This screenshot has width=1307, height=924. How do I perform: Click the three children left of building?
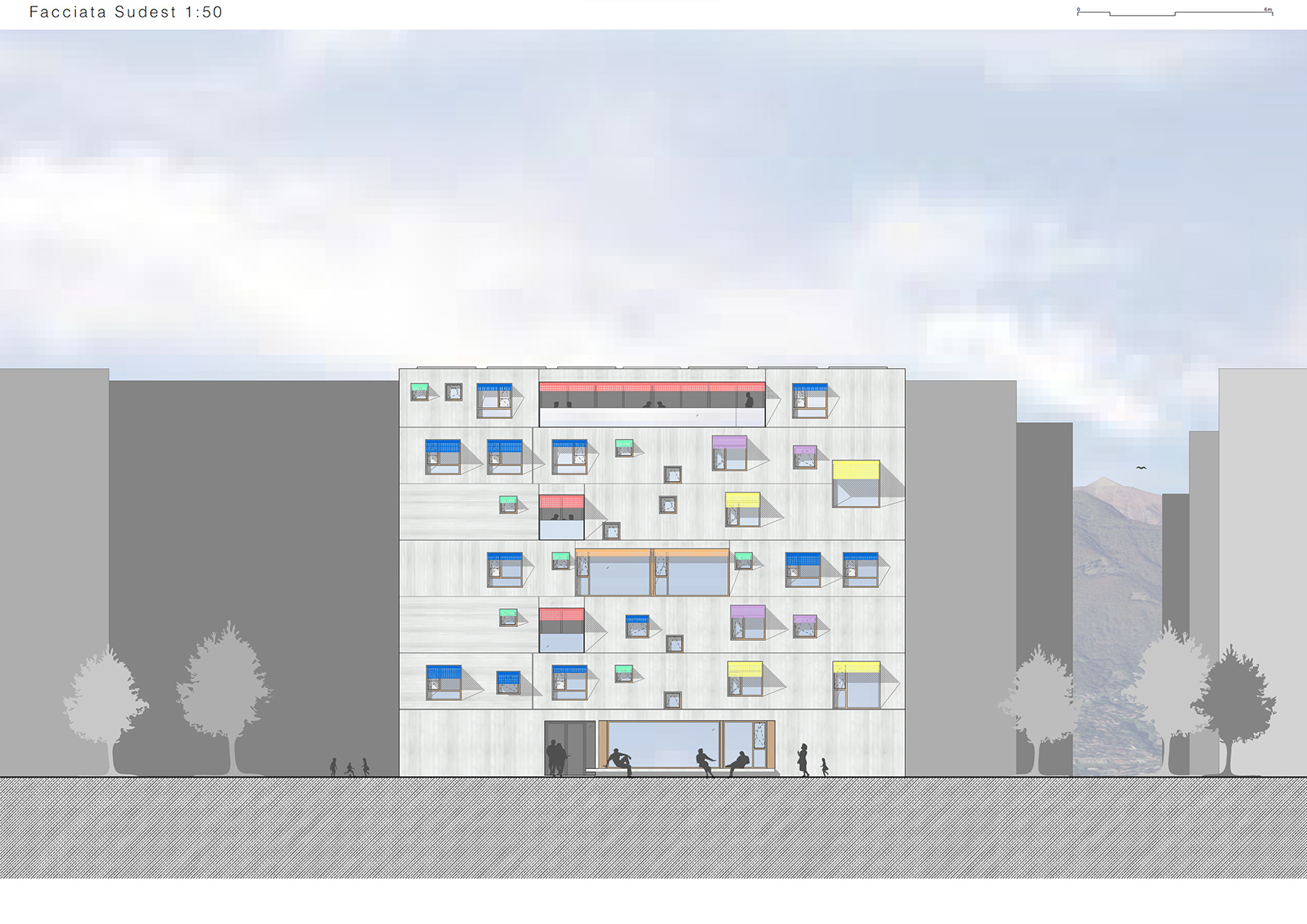coord(349,768)
